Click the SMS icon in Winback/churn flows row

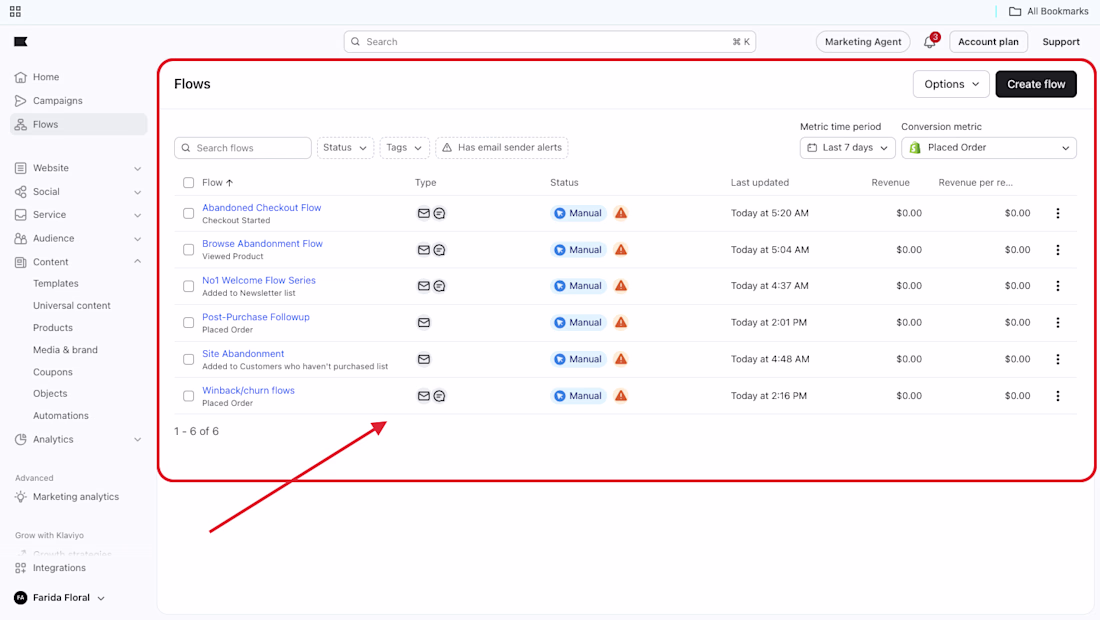pos(439,396)
